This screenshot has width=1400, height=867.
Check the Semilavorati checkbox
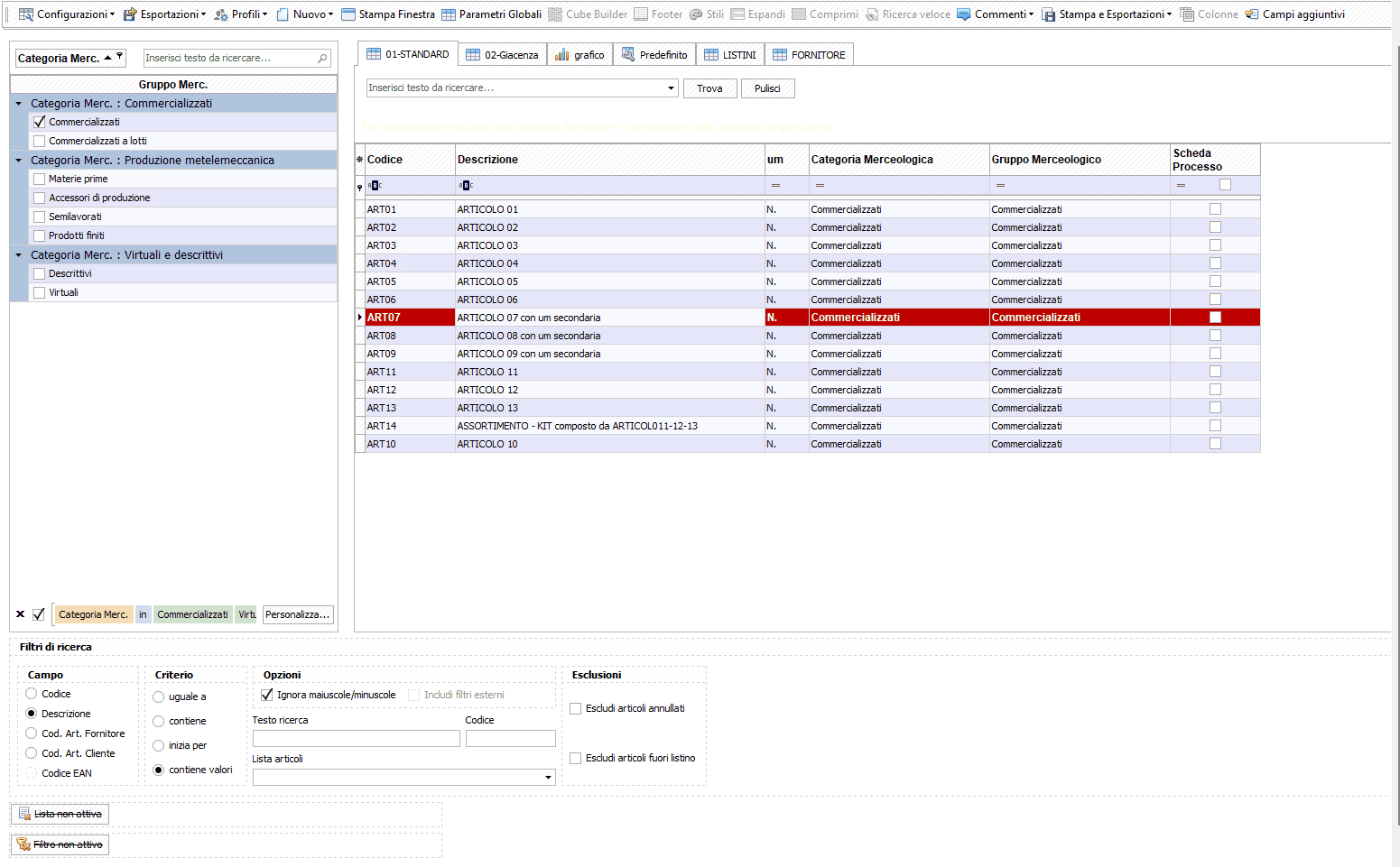coord(39,217)
